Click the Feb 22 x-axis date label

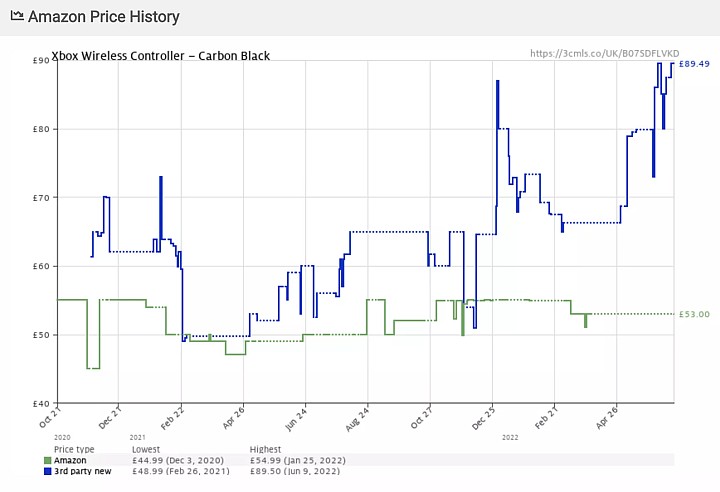coord(174,418)
